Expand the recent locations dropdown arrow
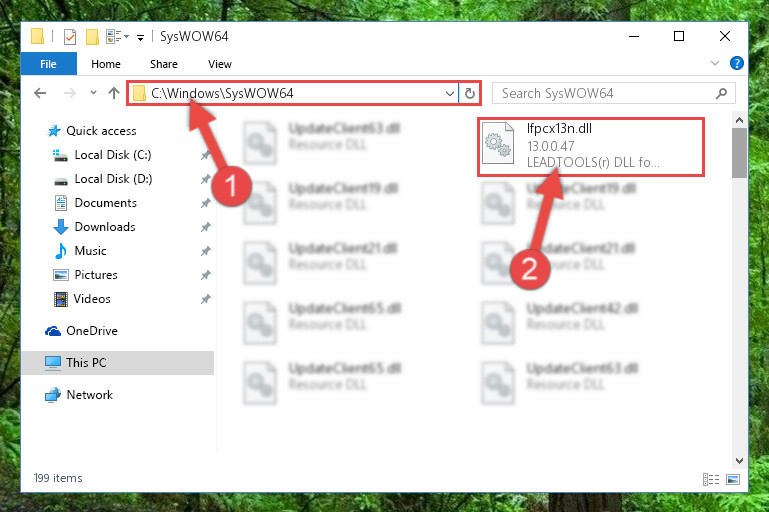Viewport: 769px width, 512px height. click(93, 93)
